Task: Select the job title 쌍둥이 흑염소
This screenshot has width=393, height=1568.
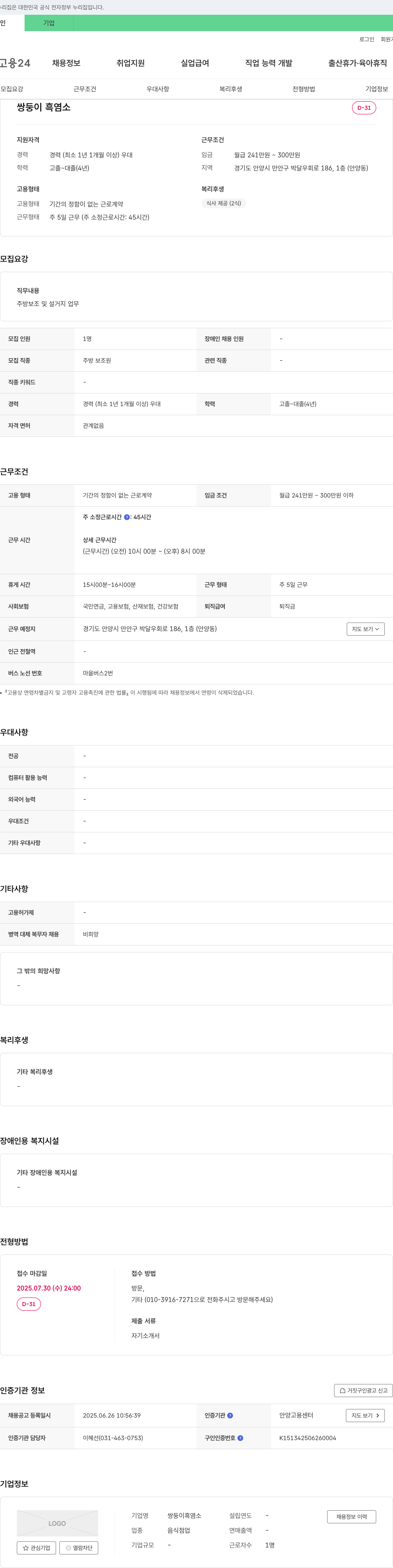Action: pos(44,107)
